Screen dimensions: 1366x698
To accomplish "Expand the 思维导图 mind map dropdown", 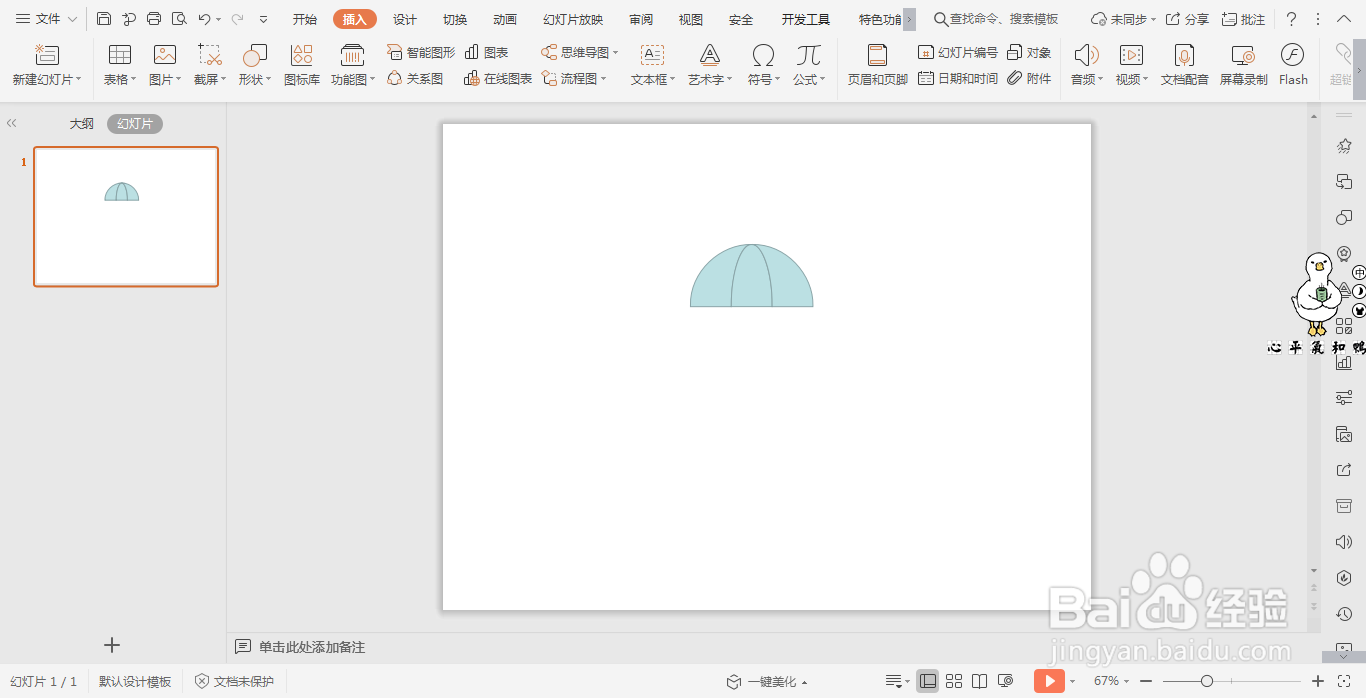I will (x=616, y=53).
